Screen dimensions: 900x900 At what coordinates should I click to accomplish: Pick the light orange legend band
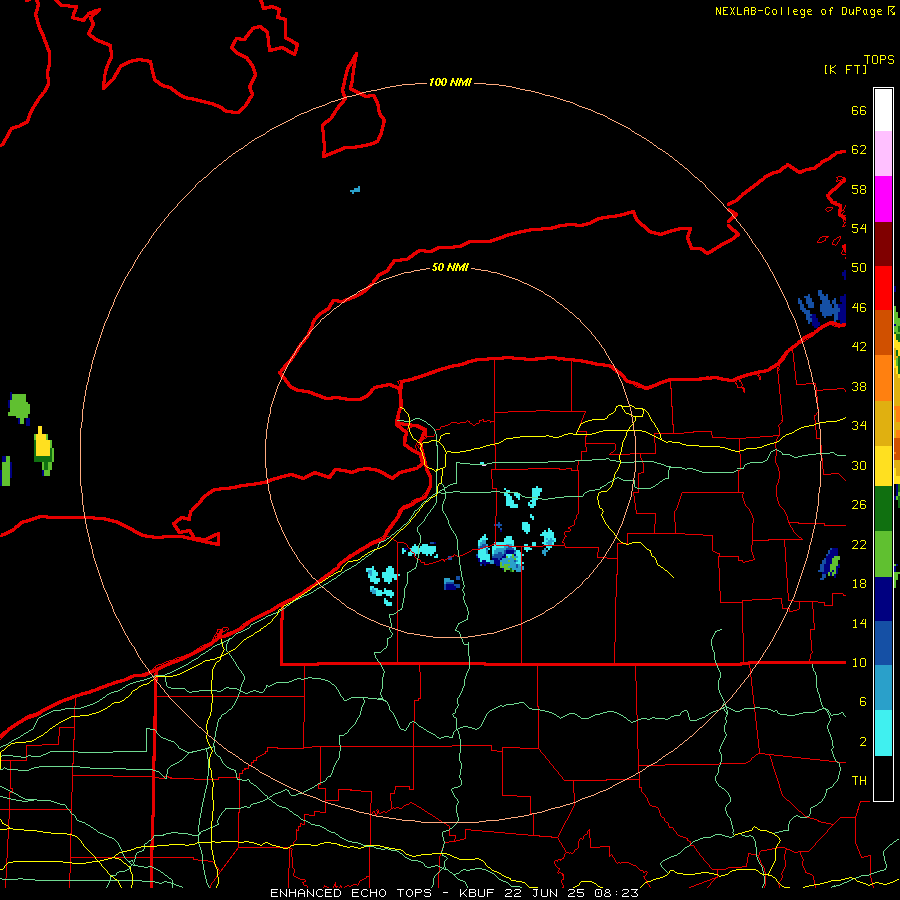(x=883, y=378)
